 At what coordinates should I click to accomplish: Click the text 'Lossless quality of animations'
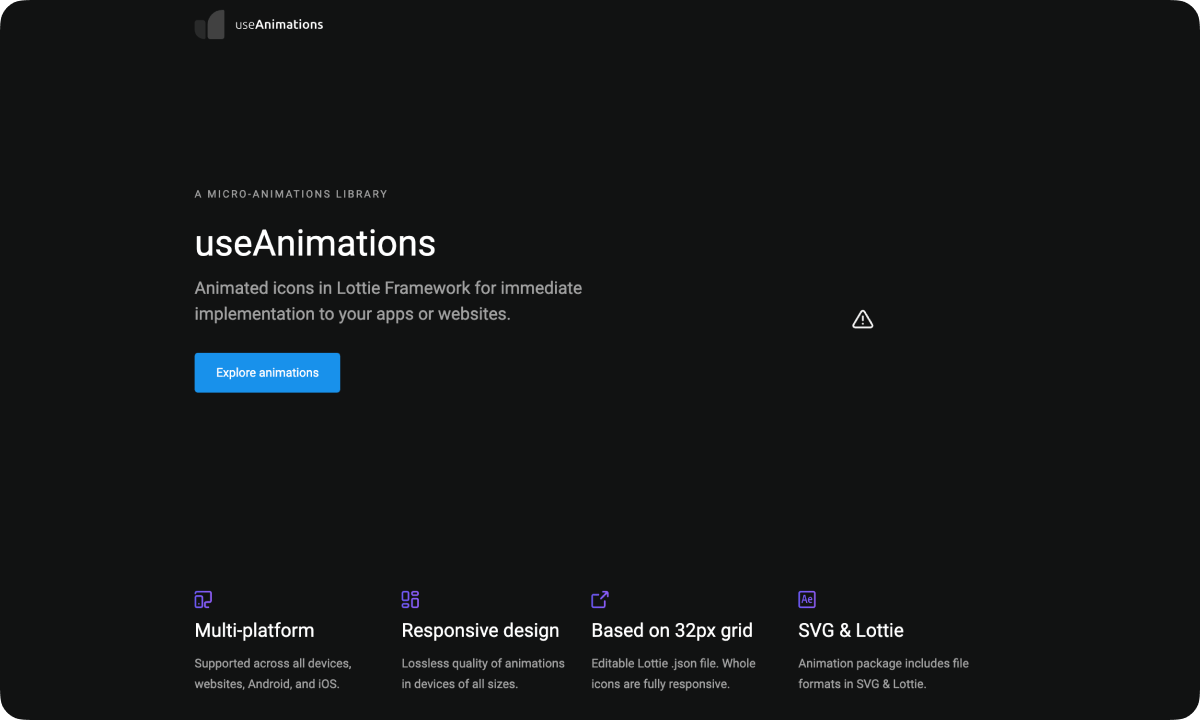483,663
